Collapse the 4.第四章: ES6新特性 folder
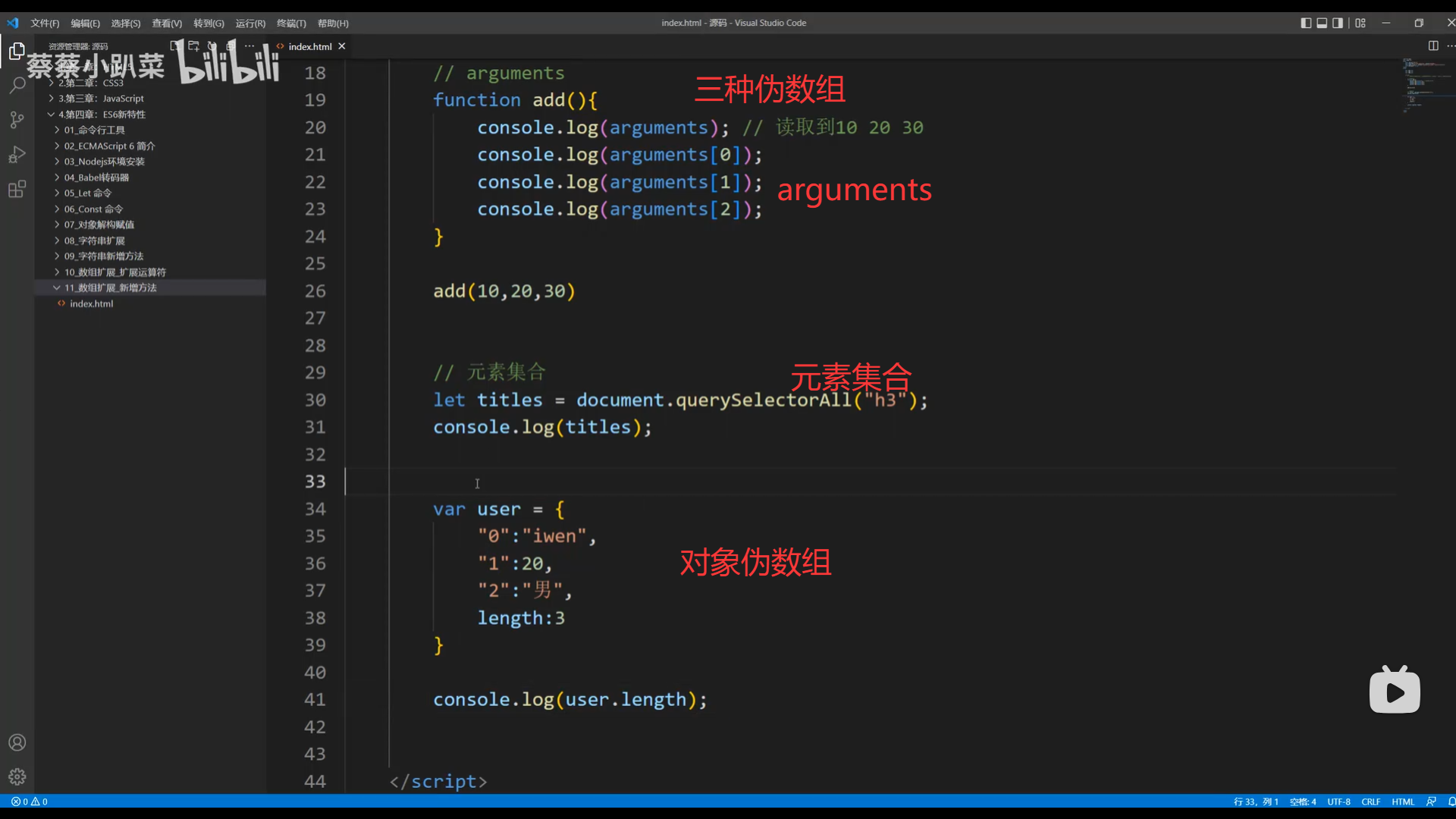Image resolution: width=1456 pixels, height=819 pixels. (x=102, y=115)
